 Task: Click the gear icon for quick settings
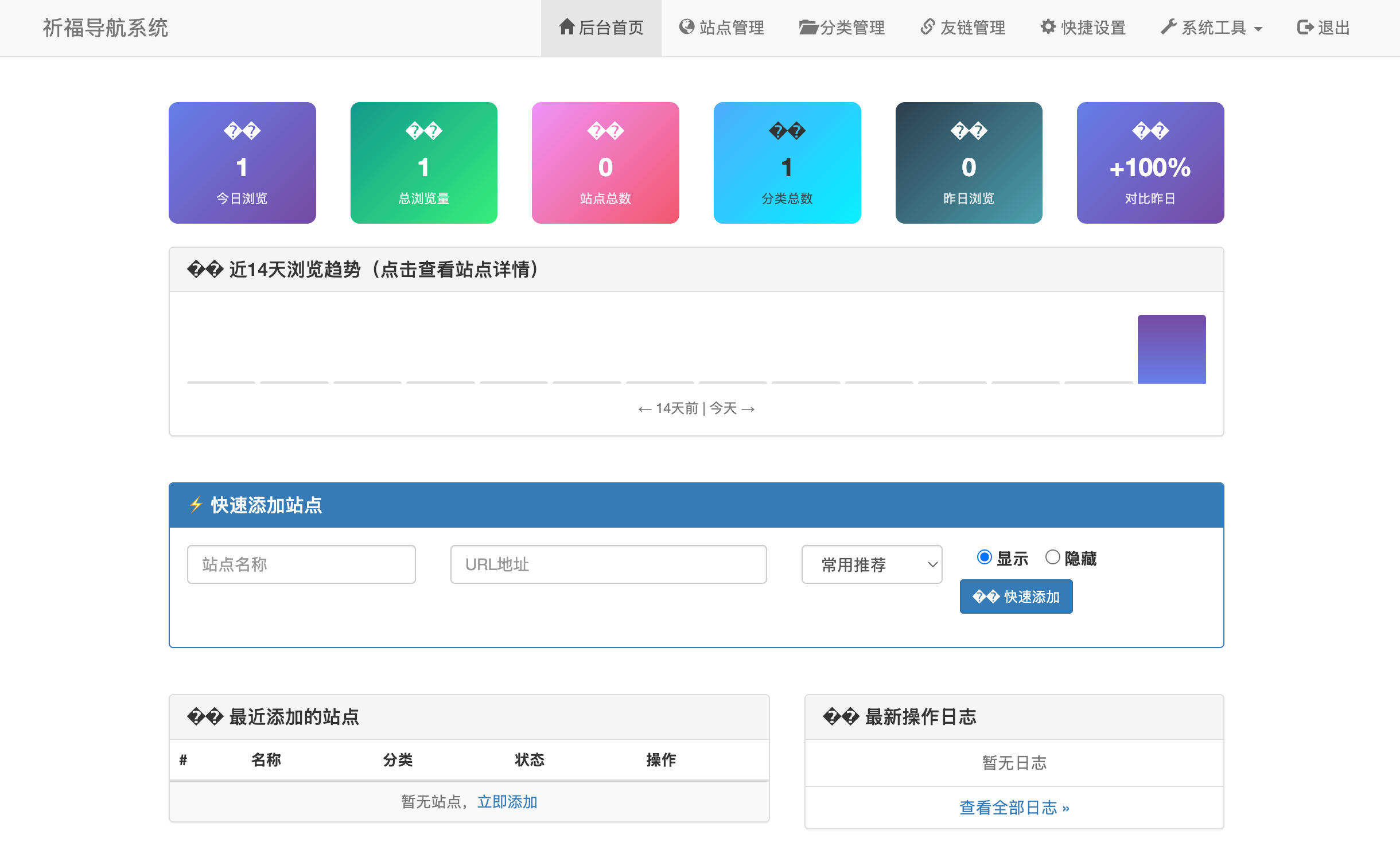[x=1048, y=26]
